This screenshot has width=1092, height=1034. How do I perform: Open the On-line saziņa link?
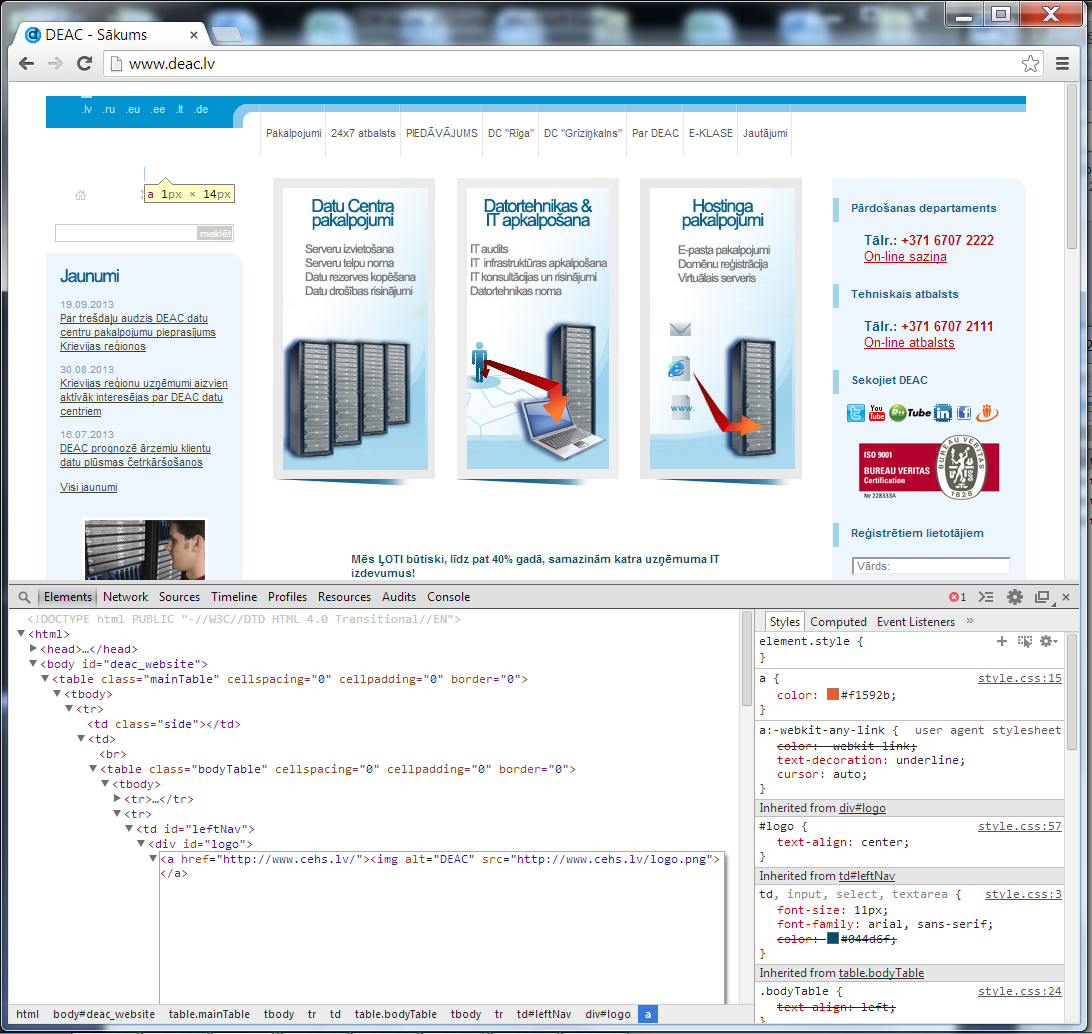905,257
